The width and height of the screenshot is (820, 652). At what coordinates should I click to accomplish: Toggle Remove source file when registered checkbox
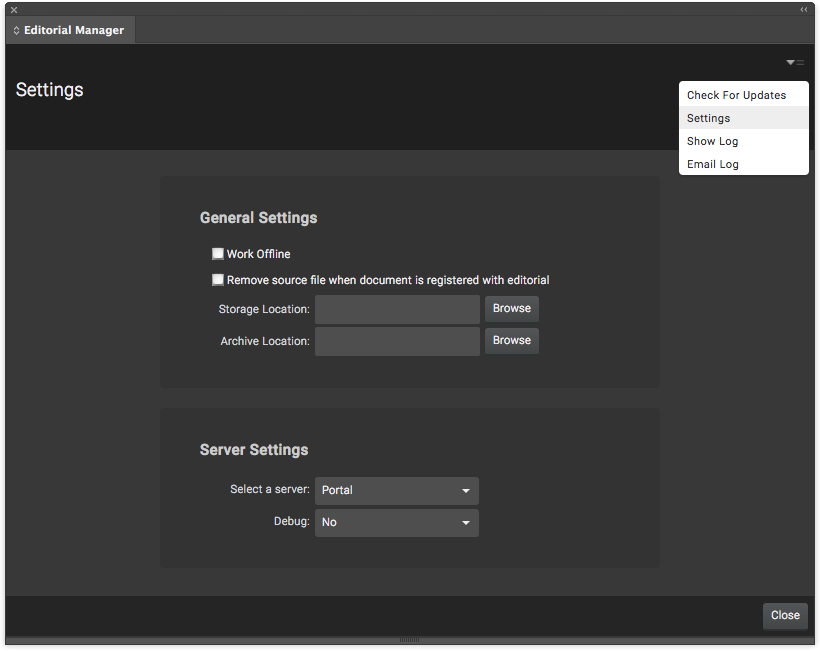tap(218, 280)
